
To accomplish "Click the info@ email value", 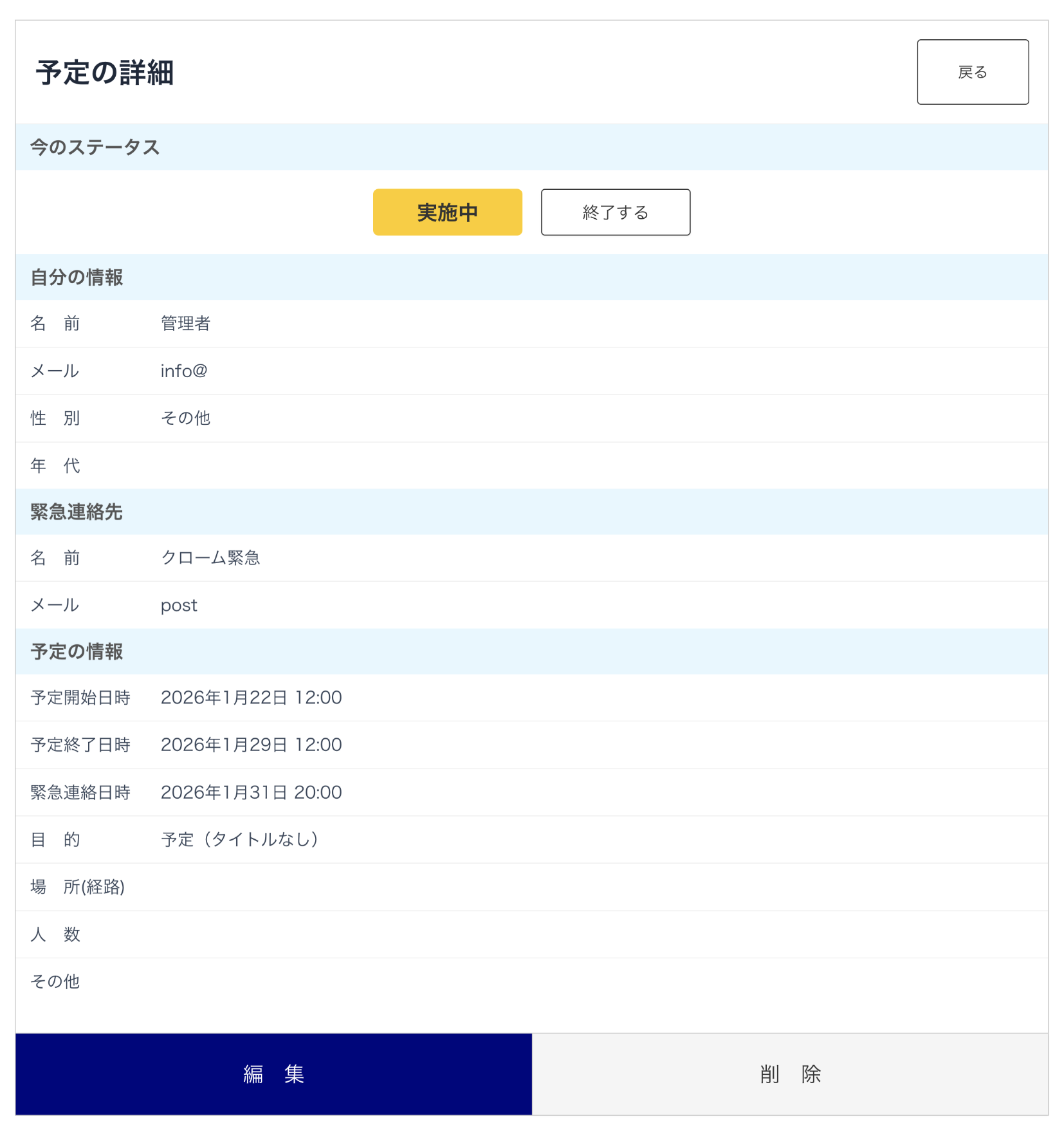I will click(184, 371).
